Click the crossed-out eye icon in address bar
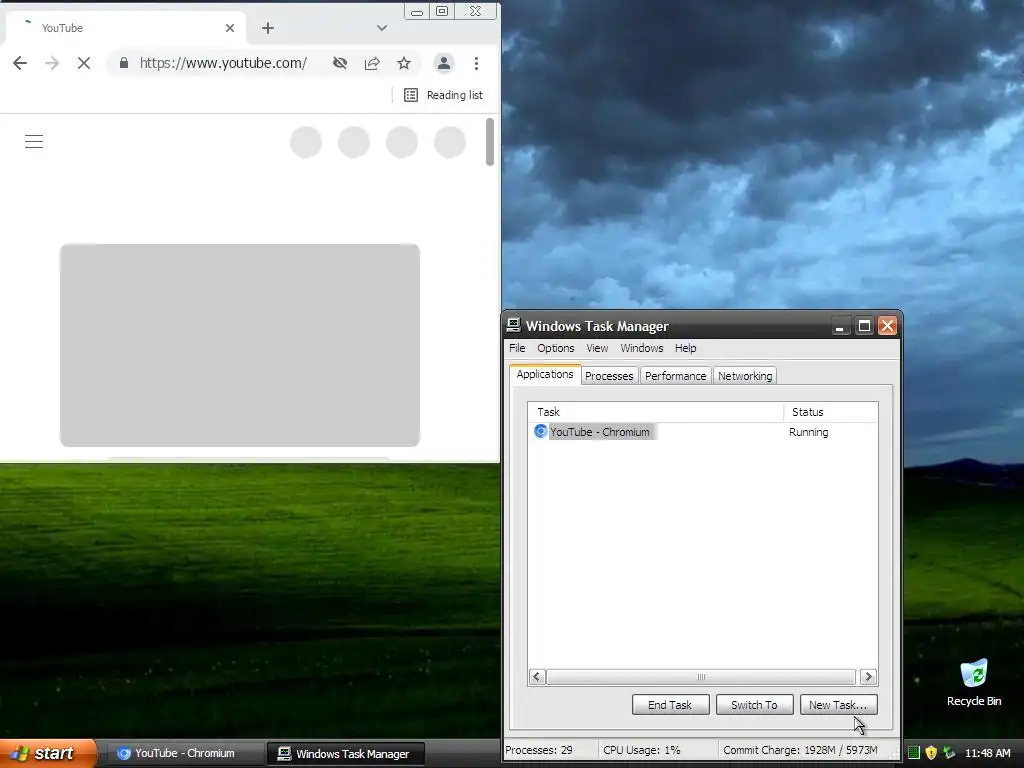The height and width of the screenshot is (768, 1024). point(340,63)
